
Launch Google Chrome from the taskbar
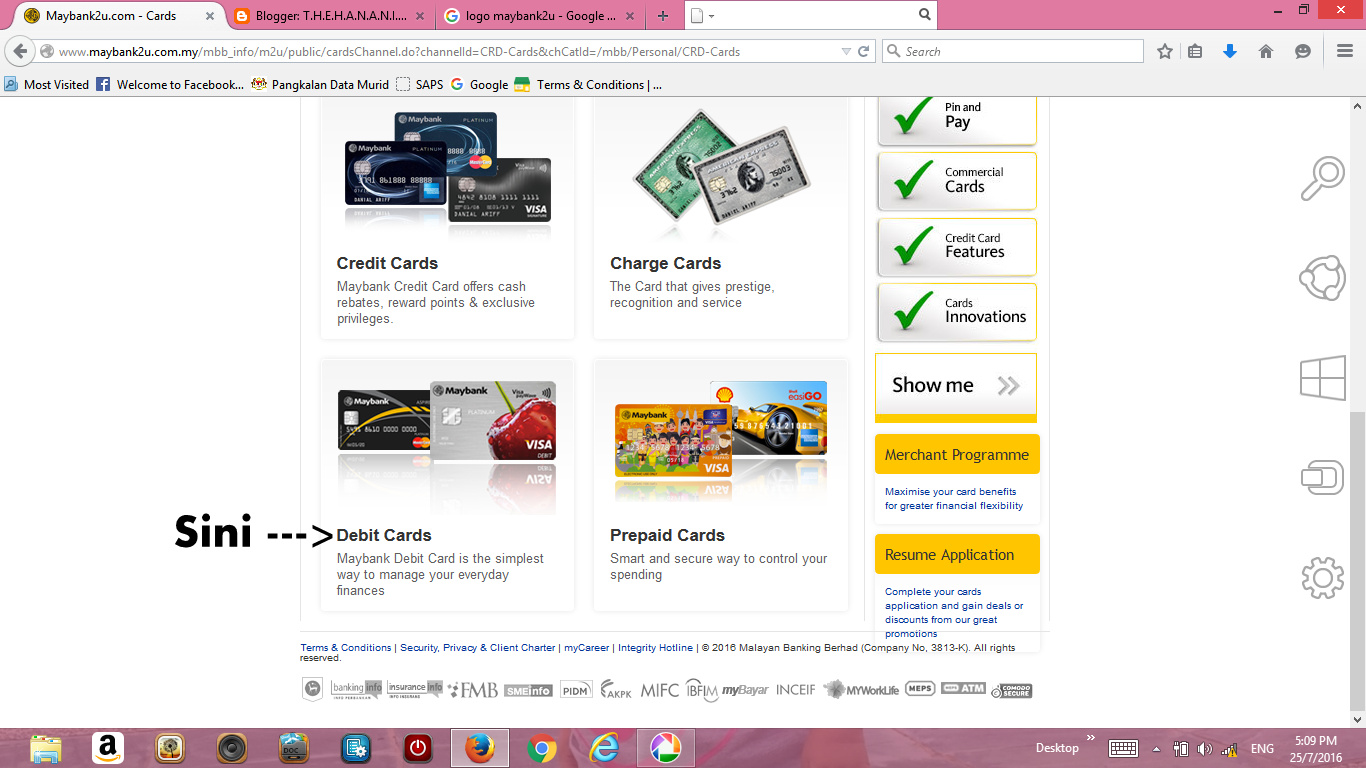pyautogui.click(x=542, y=748)
